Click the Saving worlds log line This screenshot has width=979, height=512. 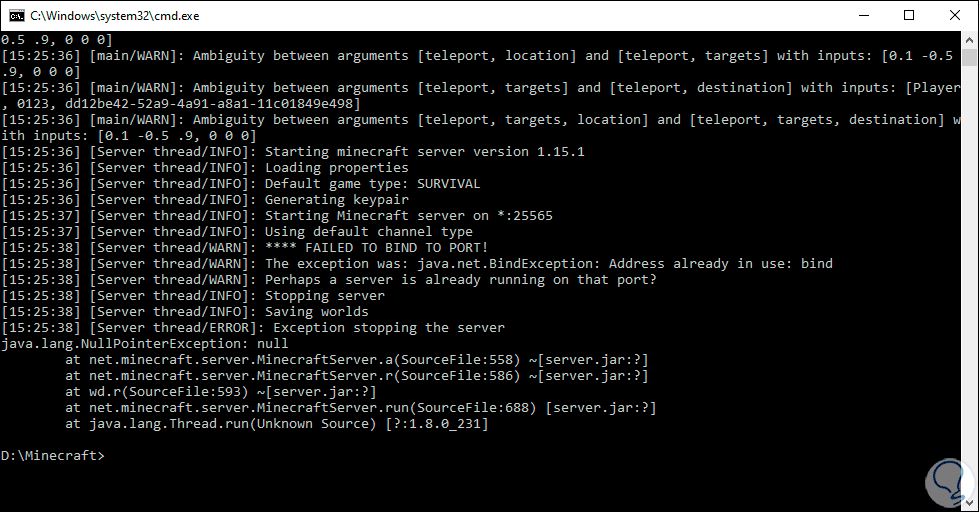point(316,312)
